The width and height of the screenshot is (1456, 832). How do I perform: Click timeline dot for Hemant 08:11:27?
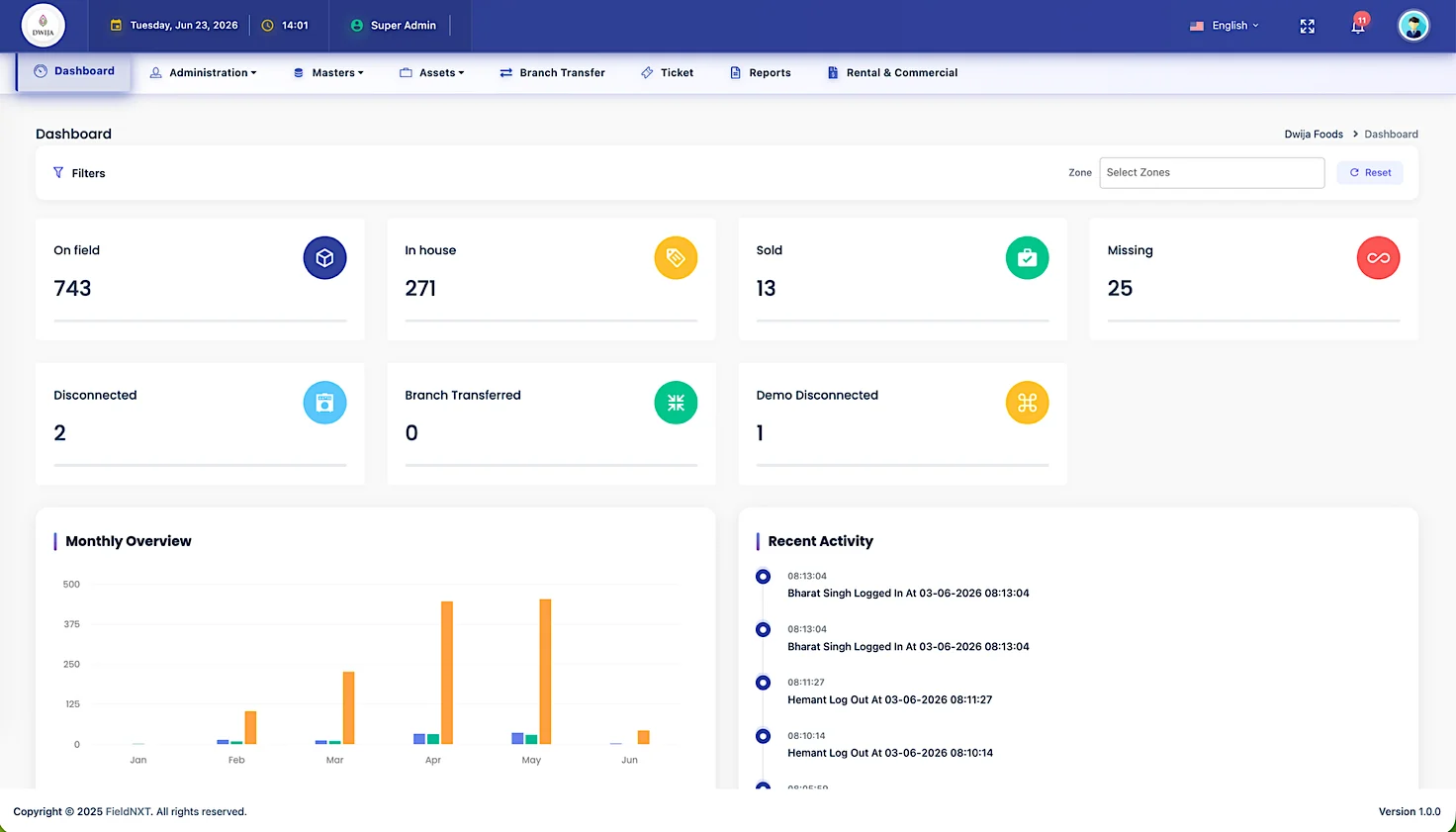pyautogui.click(x=763, y=683)
